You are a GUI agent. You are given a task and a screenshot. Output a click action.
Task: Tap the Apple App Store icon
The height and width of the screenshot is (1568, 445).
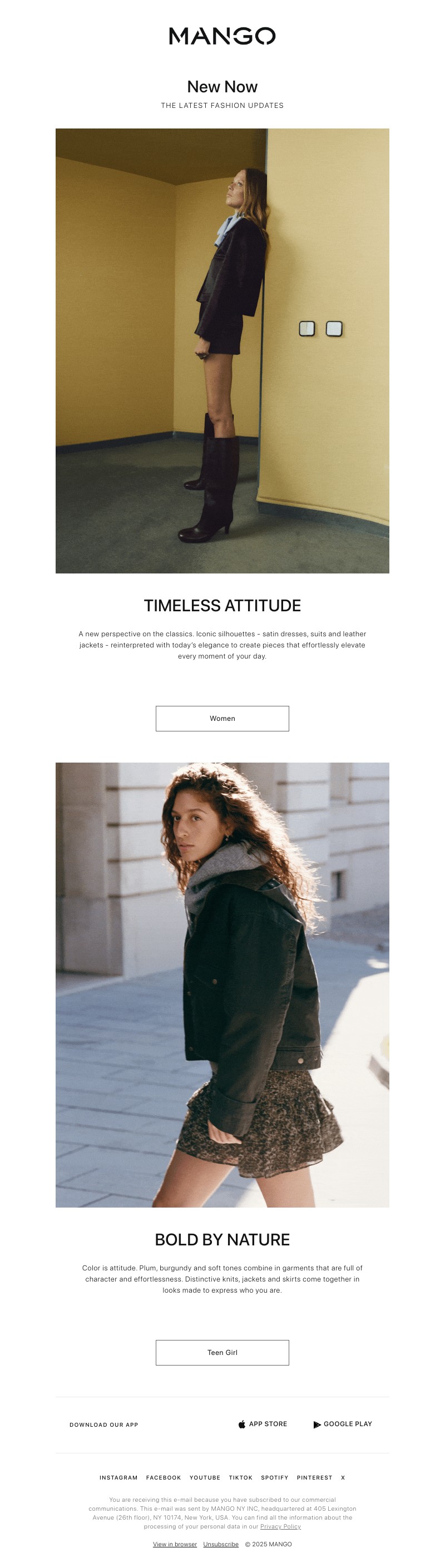(x=241, y=1424)
